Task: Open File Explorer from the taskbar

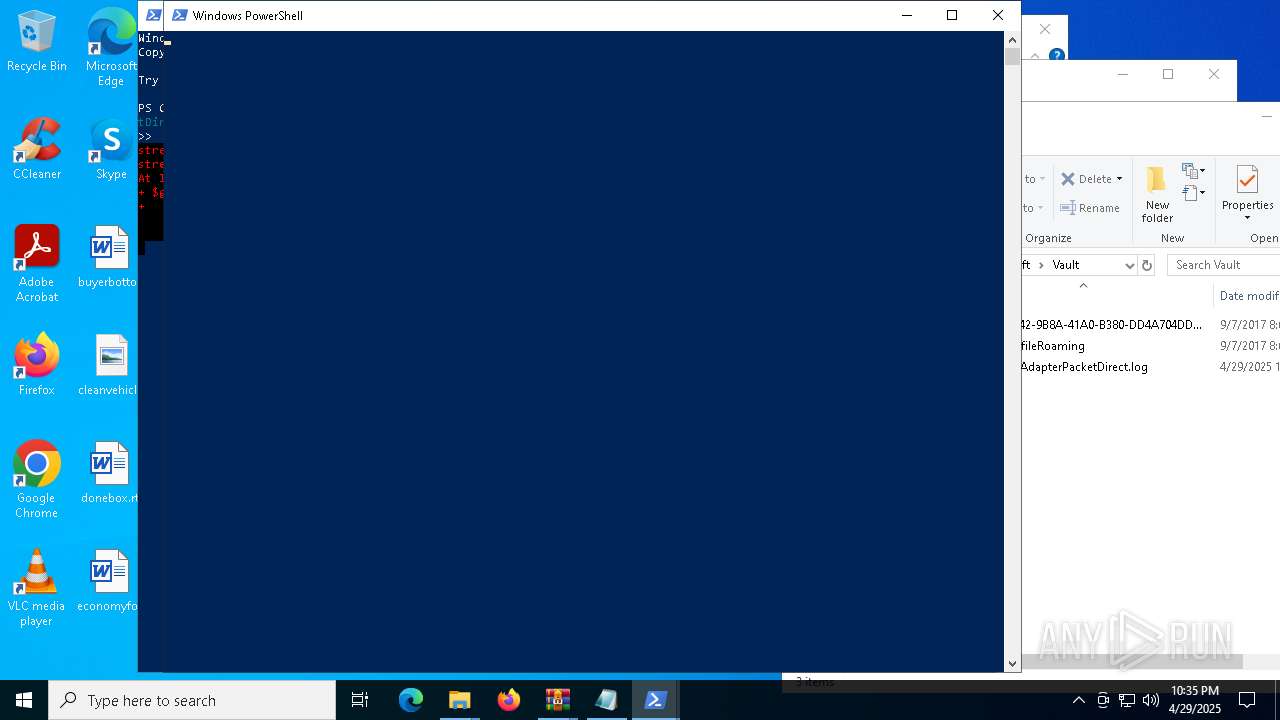Action: click(x=460, y=700)
